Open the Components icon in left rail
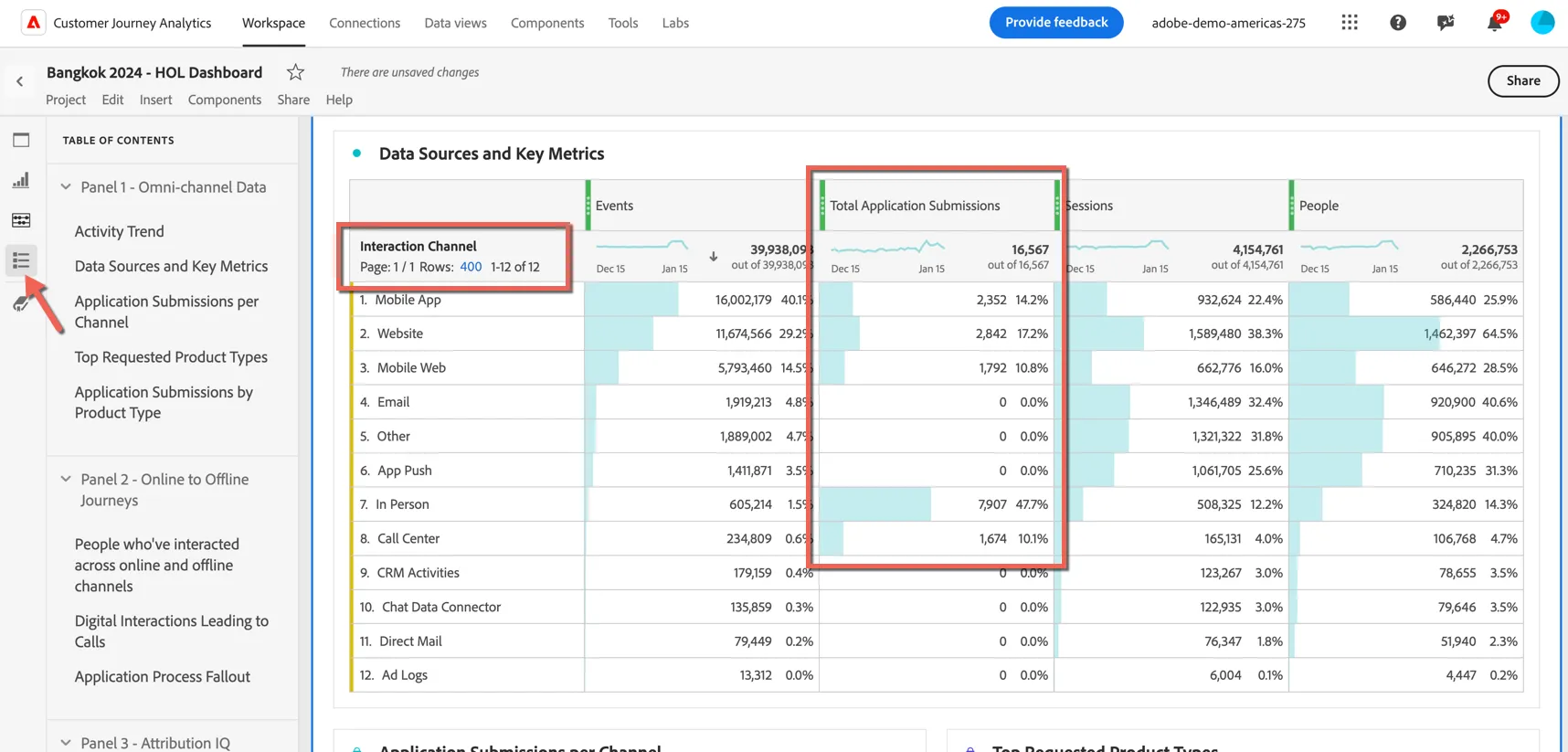 (x=21, y=220)
